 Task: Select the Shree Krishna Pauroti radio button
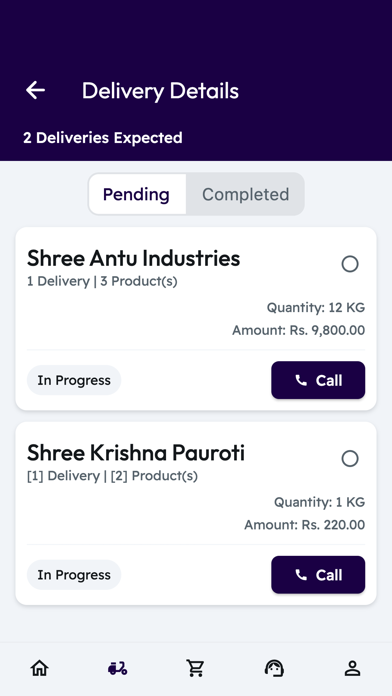[350, 459]
